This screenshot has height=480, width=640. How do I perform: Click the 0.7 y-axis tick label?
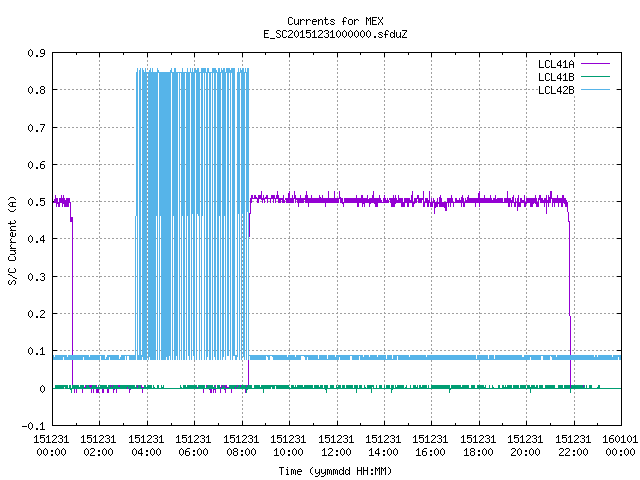(x=36, y=128)
